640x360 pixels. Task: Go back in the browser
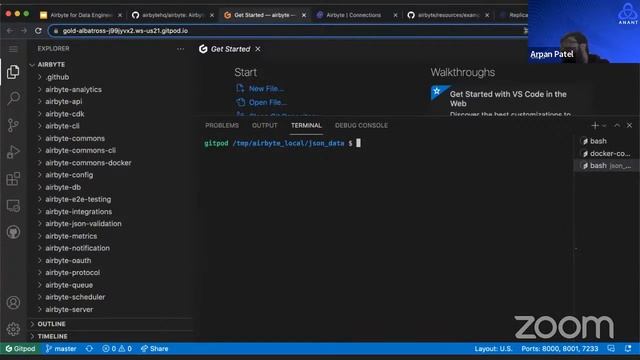tap(10, 31)
